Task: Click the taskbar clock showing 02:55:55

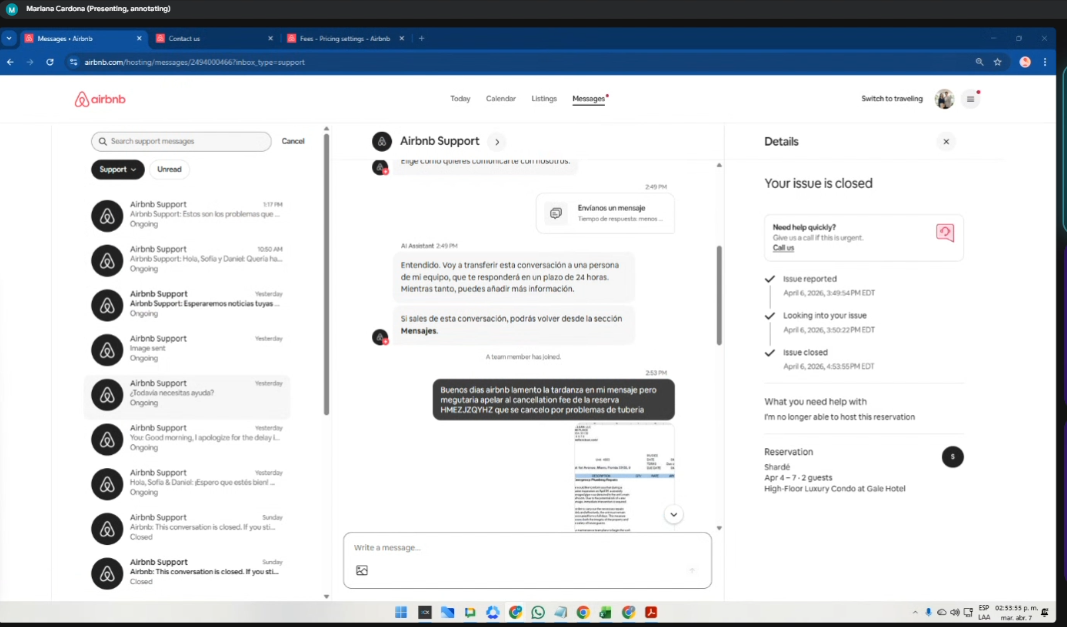Action: pos(1016,613)
